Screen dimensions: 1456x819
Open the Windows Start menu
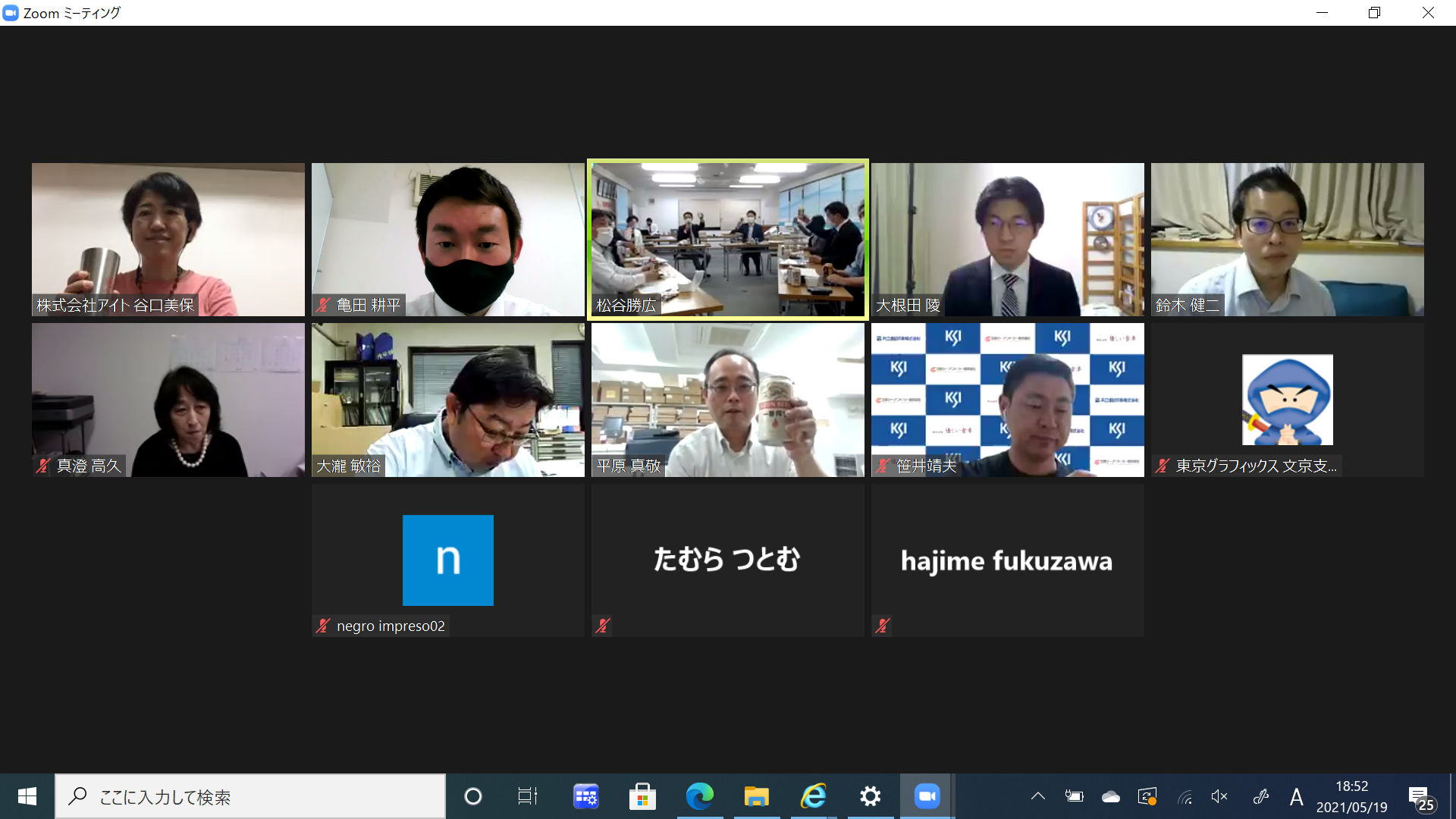tap(27, 796)
